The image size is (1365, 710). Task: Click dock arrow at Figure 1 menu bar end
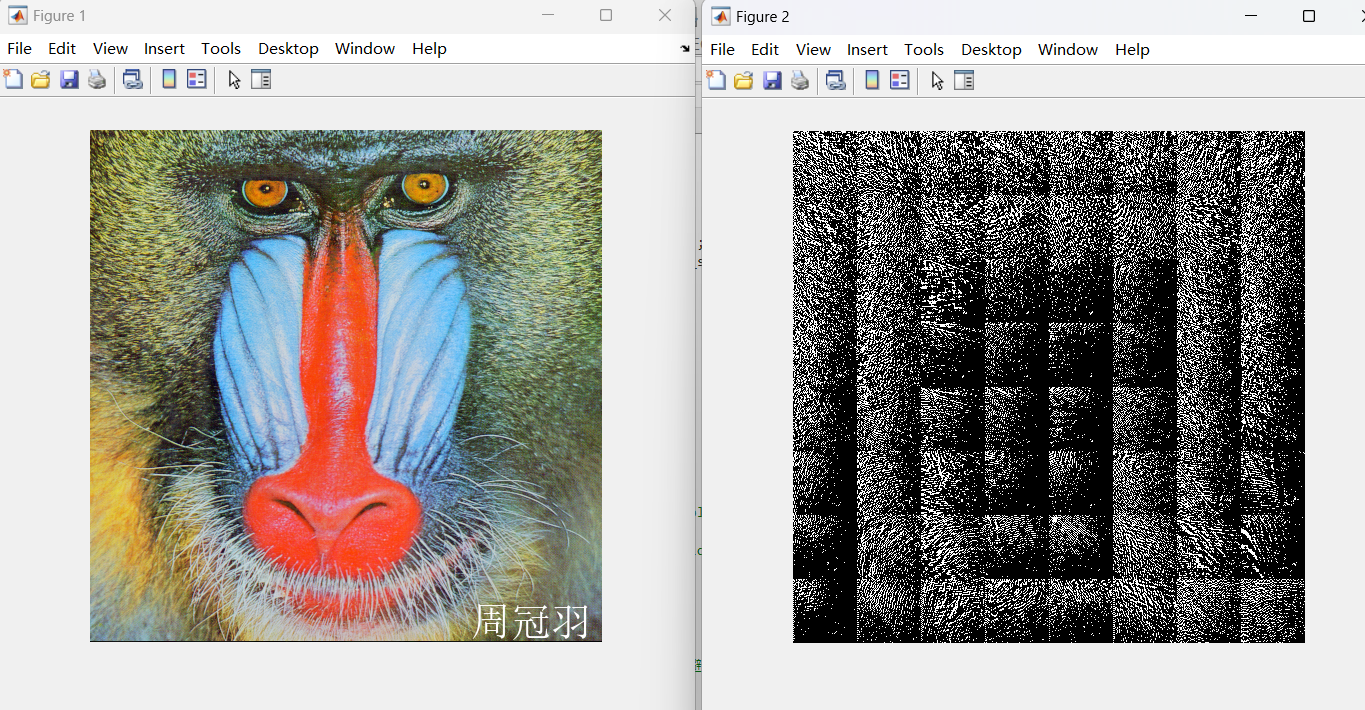pos(685,48)
